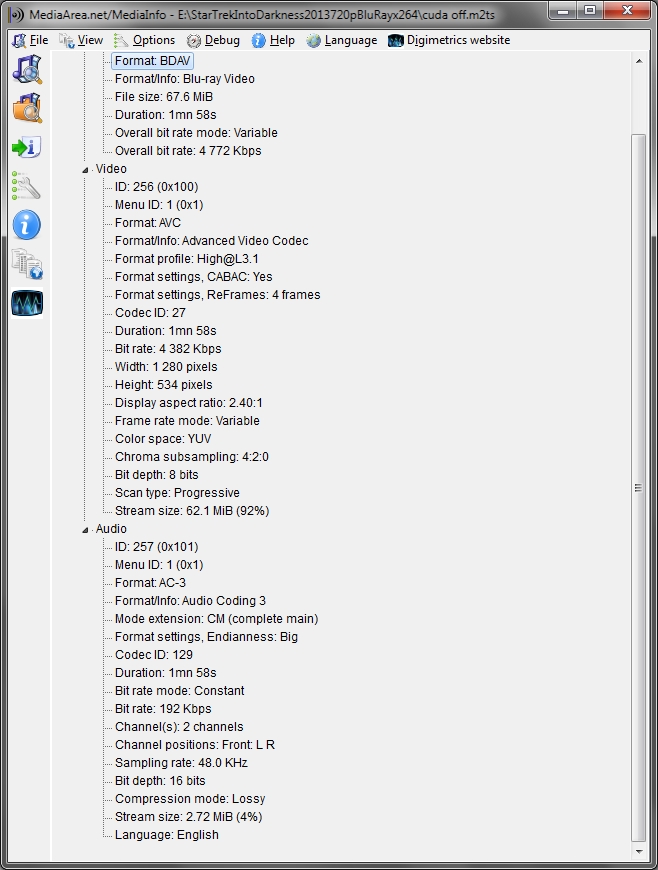Viewport: 658px width, 870px height.
Task: Select 'Scan type: Progressive' row
Action: point(177,493)
